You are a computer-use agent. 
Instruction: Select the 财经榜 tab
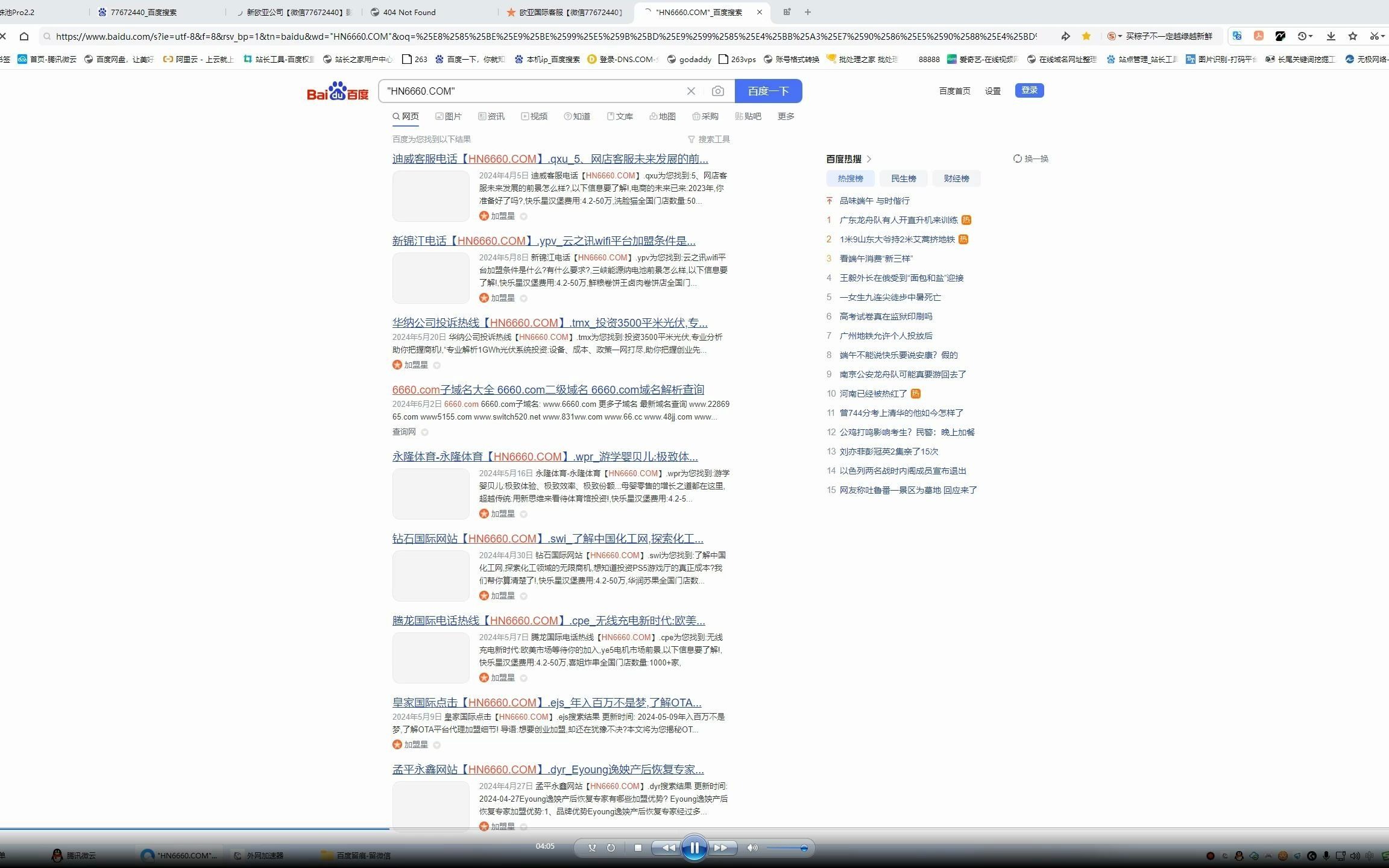[956, 178]
